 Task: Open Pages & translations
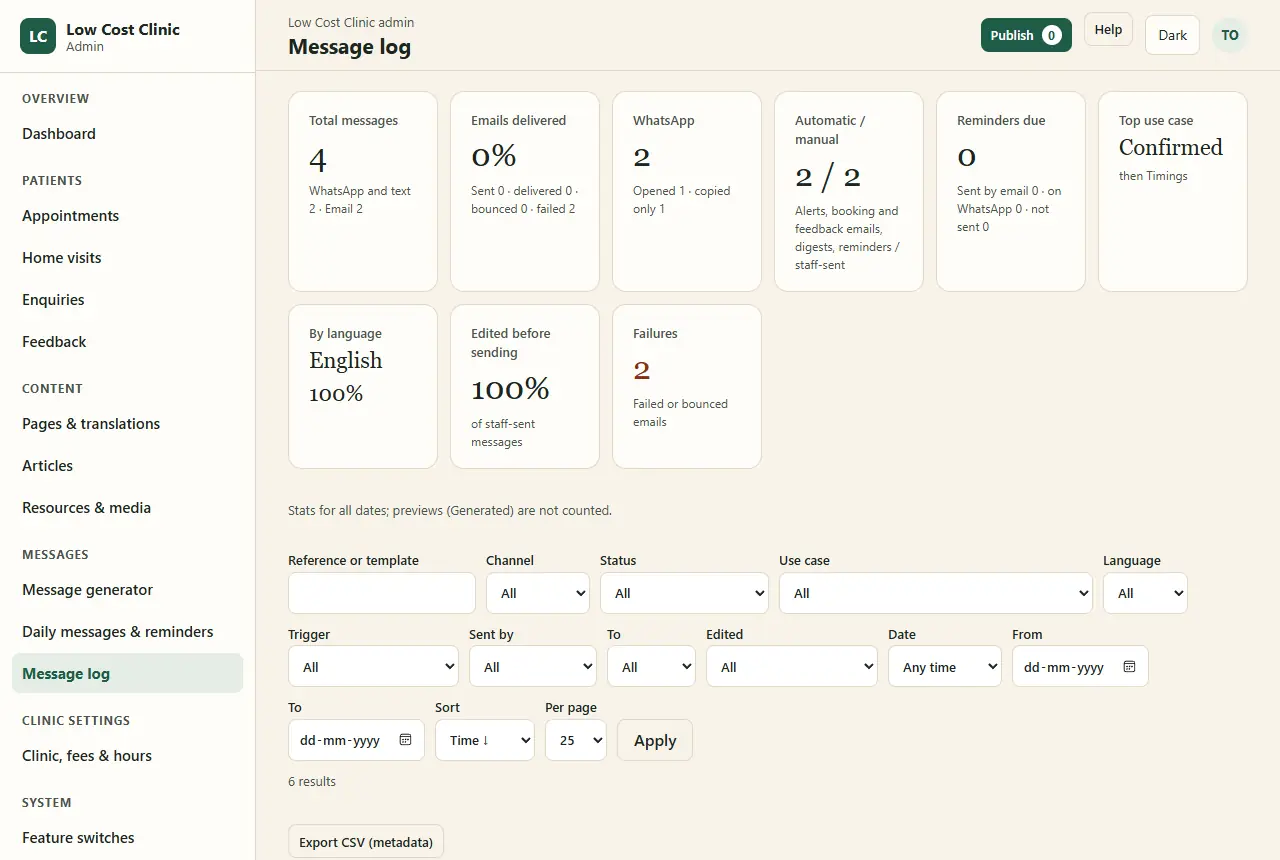click(x=127, y=424)
